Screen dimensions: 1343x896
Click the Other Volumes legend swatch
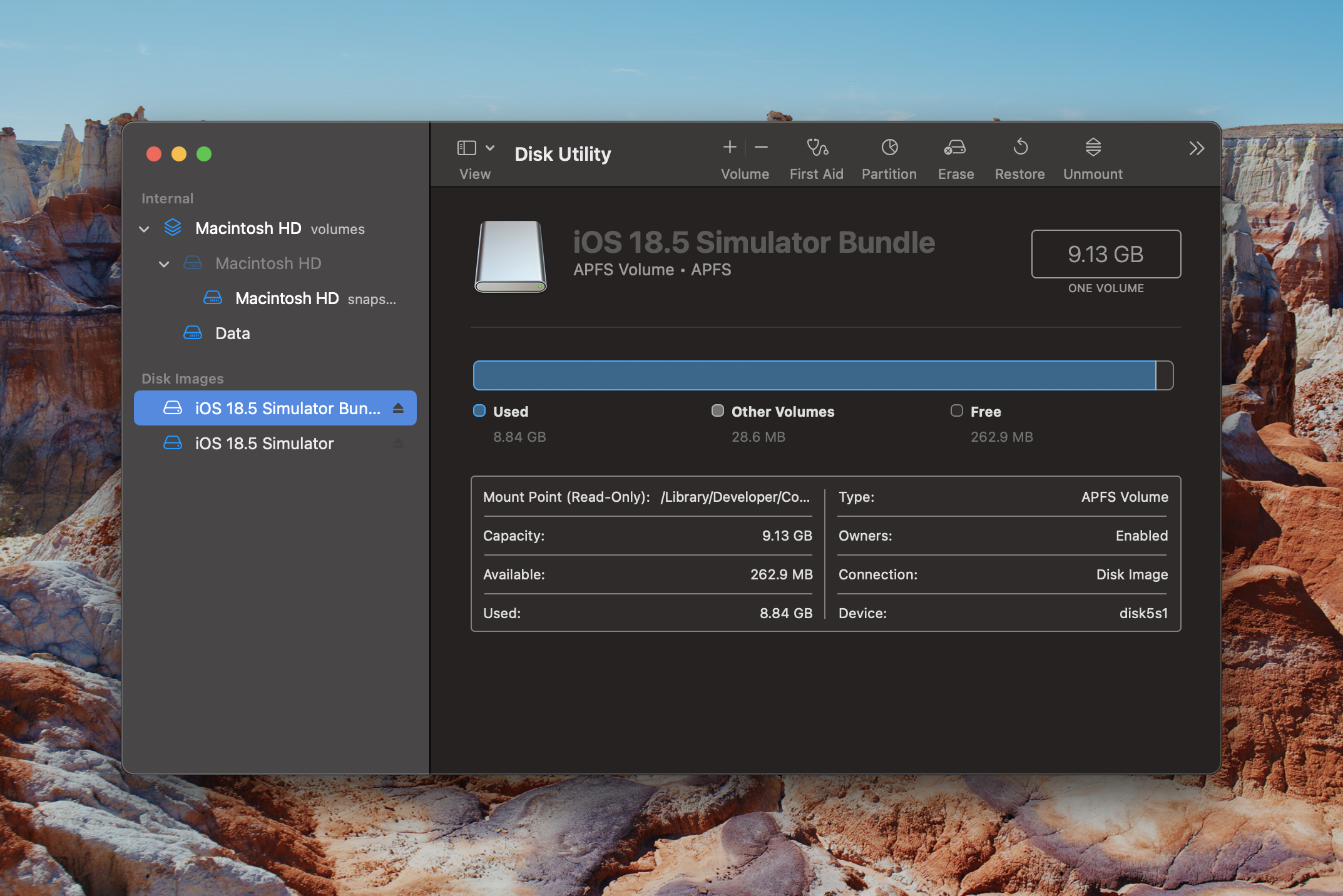718,410
